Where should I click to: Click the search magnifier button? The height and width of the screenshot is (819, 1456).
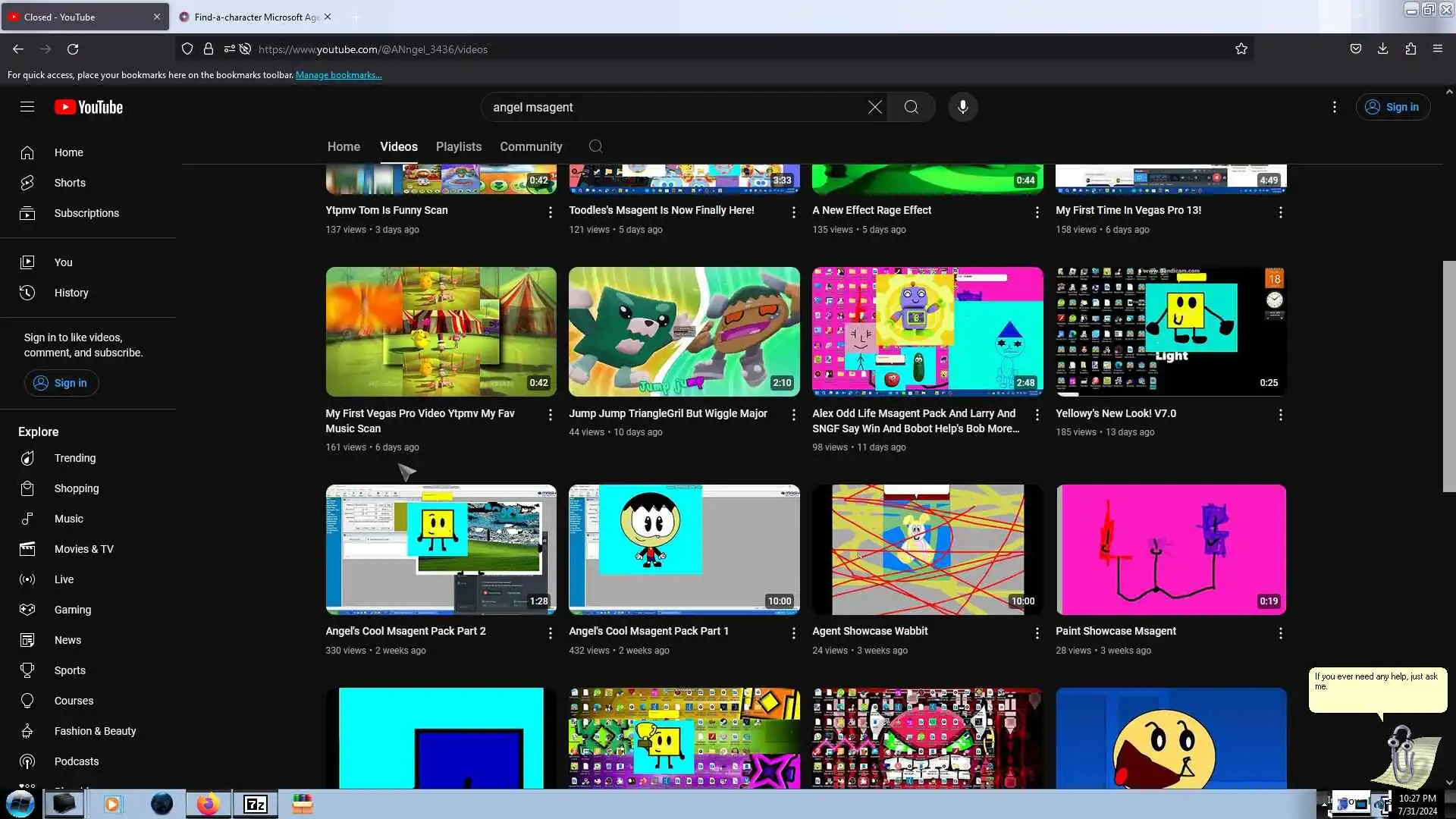click(x=911, y=107)
